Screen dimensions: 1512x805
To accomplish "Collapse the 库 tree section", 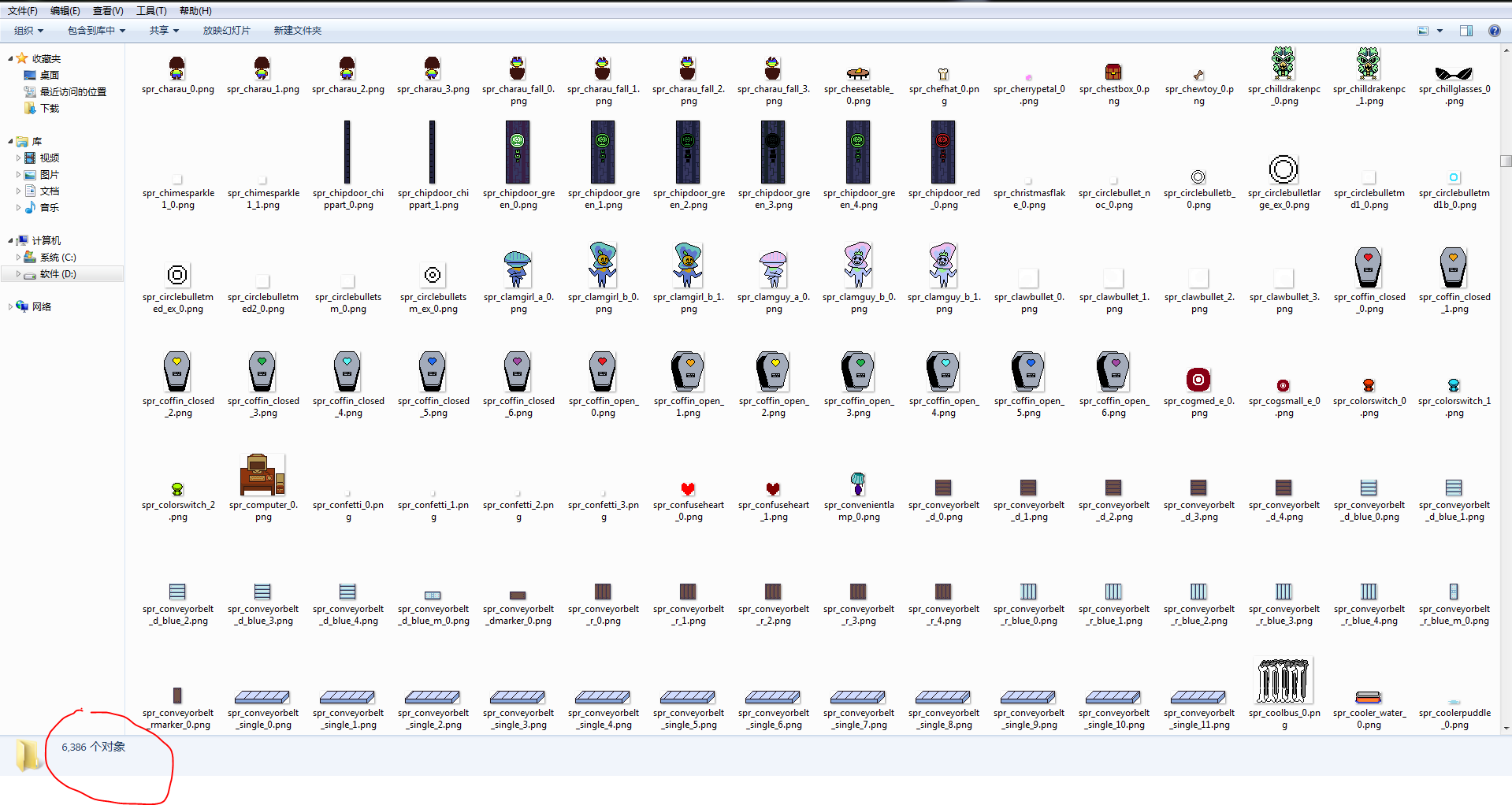I will coord(10,142).
